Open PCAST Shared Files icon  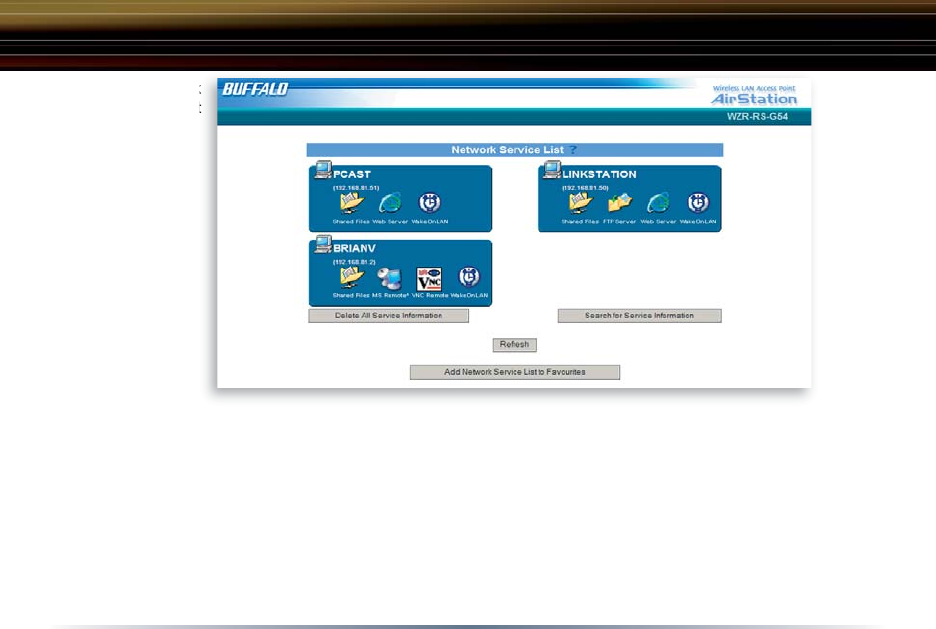point(351,204)
